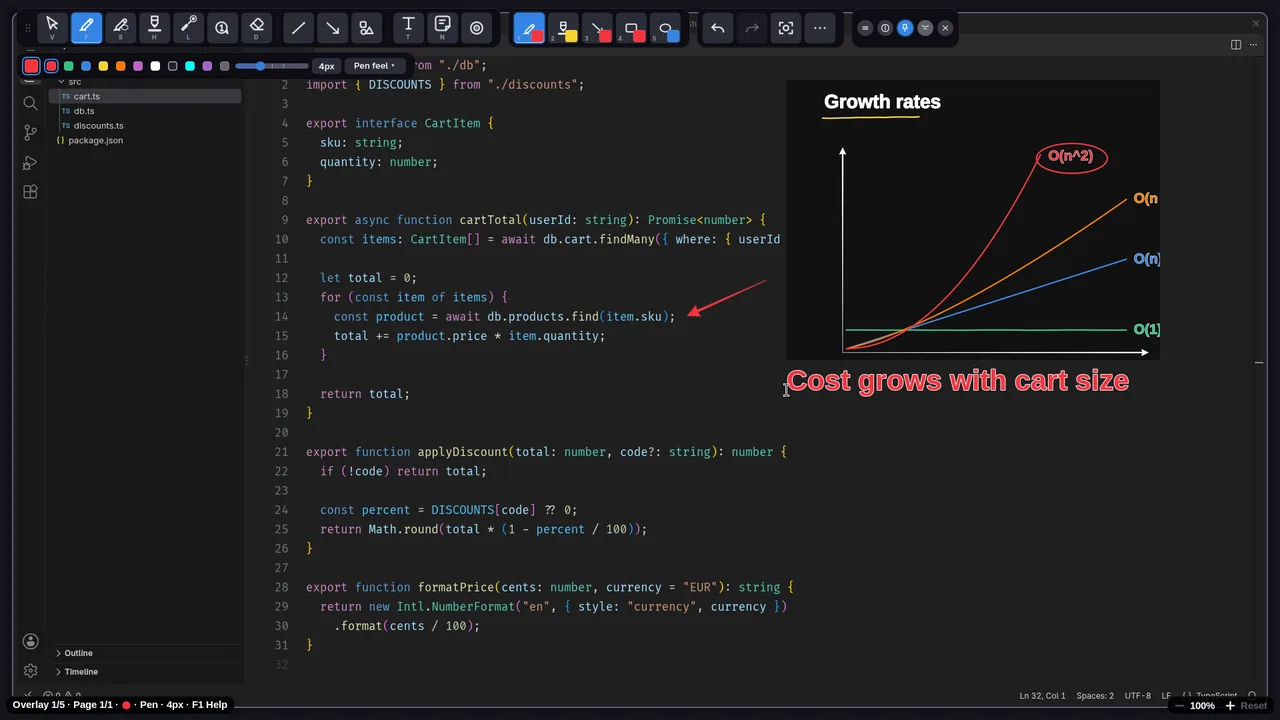Select preset 4 red rectangle
The width and height of the screenshot is (1280, 720).
(x=631, y=28)
